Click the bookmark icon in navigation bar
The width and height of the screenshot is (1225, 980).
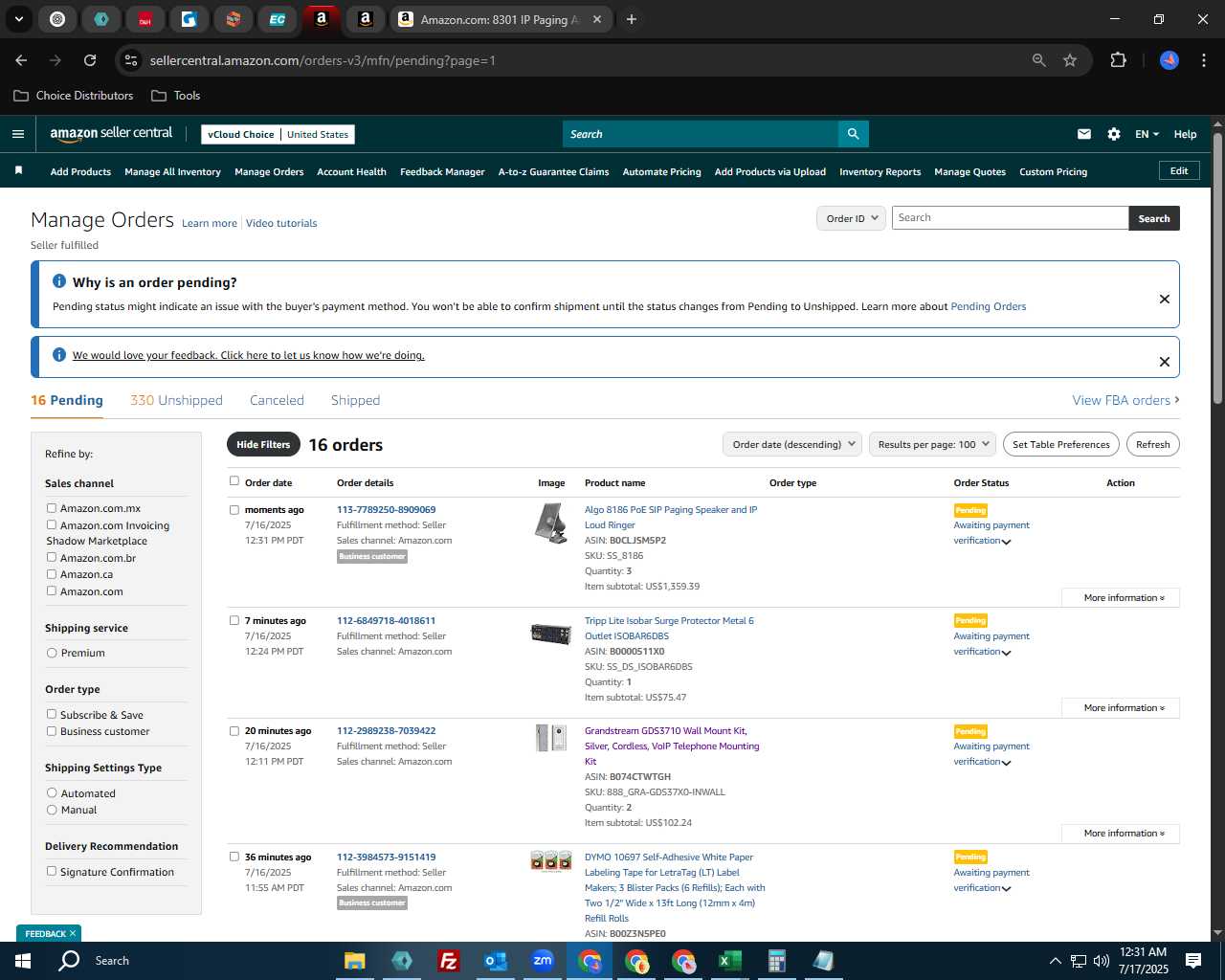[x=18, y=171]
